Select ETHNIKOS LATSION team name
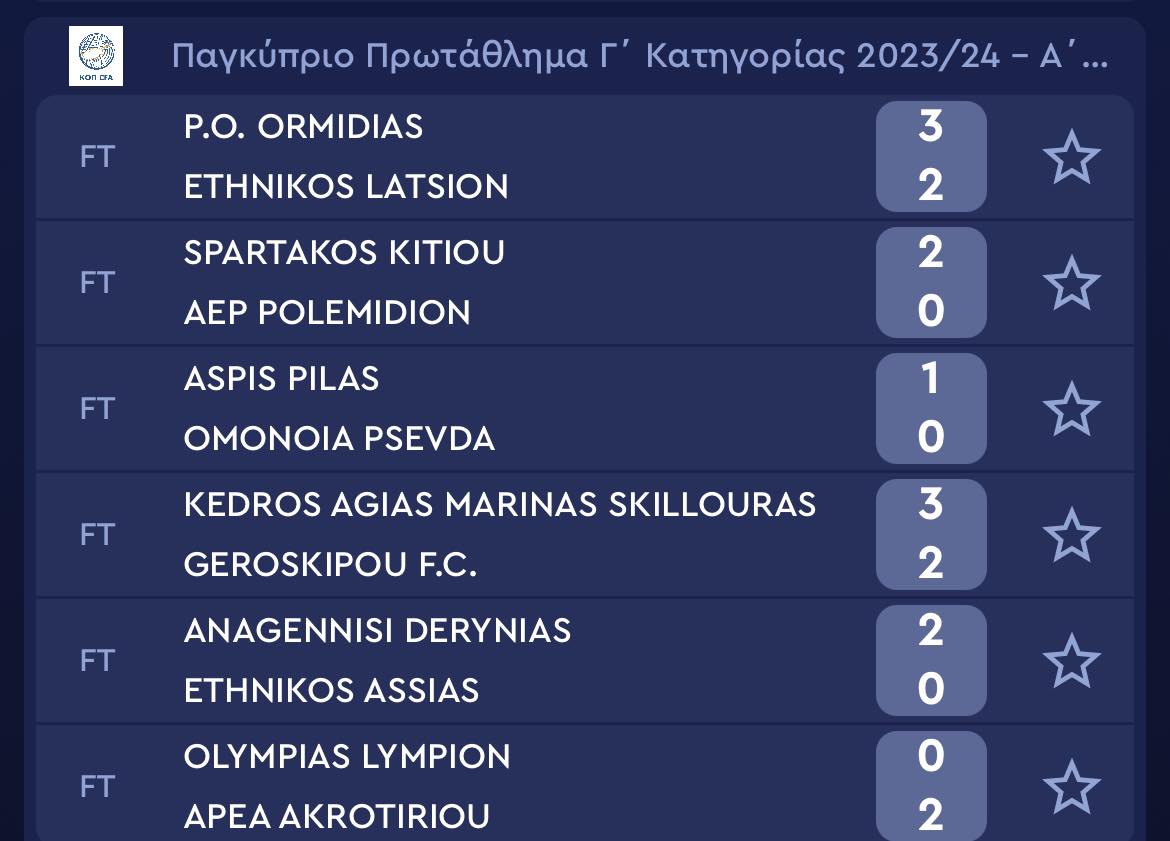This screenshot has height=841, width=1170. click(x=346, y=187)
